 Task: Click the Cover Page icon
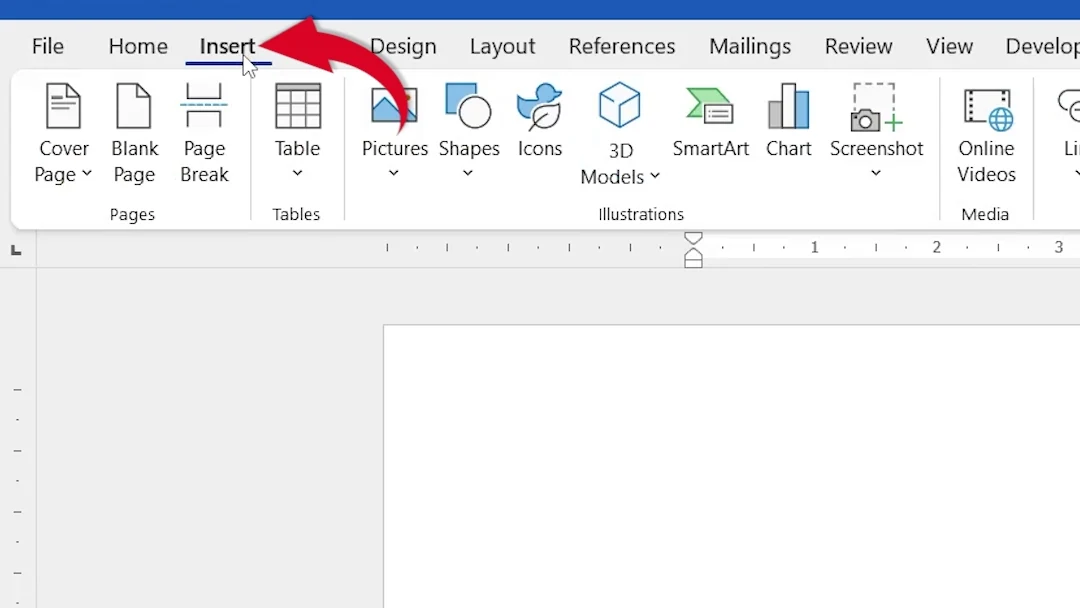(63, 105)
